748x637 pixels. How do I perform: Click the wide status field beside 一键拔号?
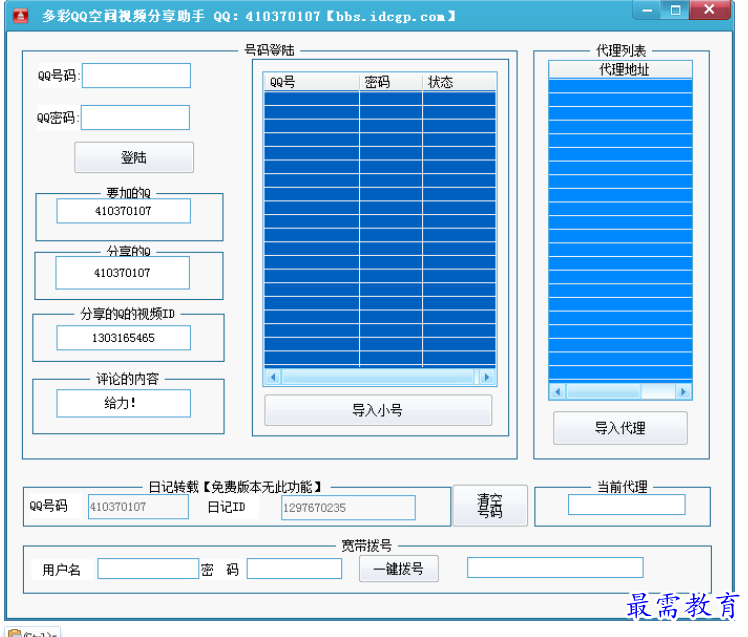[555, 567]
